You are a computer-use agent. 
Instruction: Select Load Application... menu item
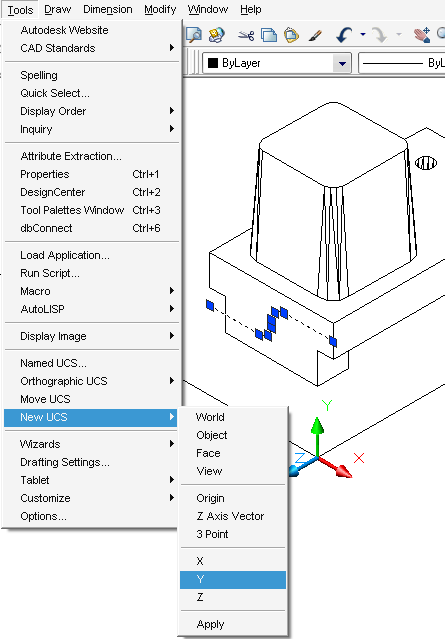click(91, 255)
